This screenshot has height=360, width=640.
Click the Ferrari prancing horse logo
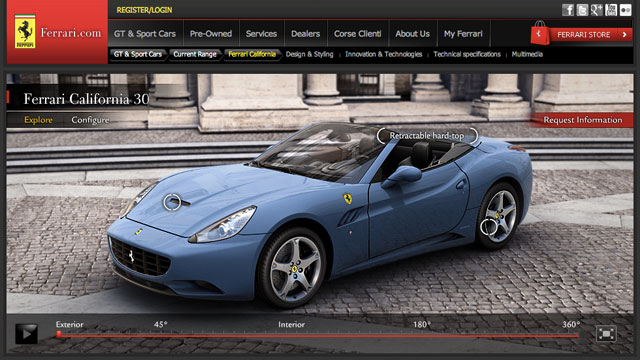coord(25,32)
